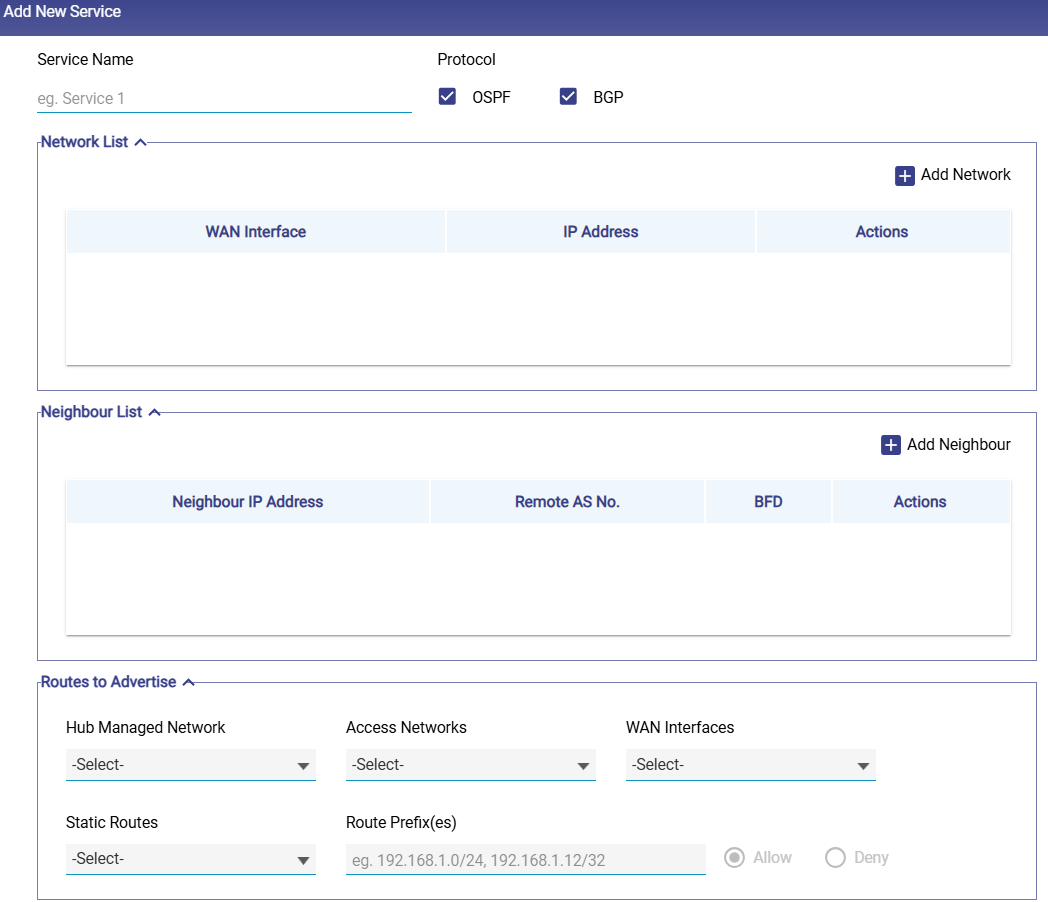
Task: Click the Neighbour IP Address column header
Action: pyautogui.click(x=248, y=502)
